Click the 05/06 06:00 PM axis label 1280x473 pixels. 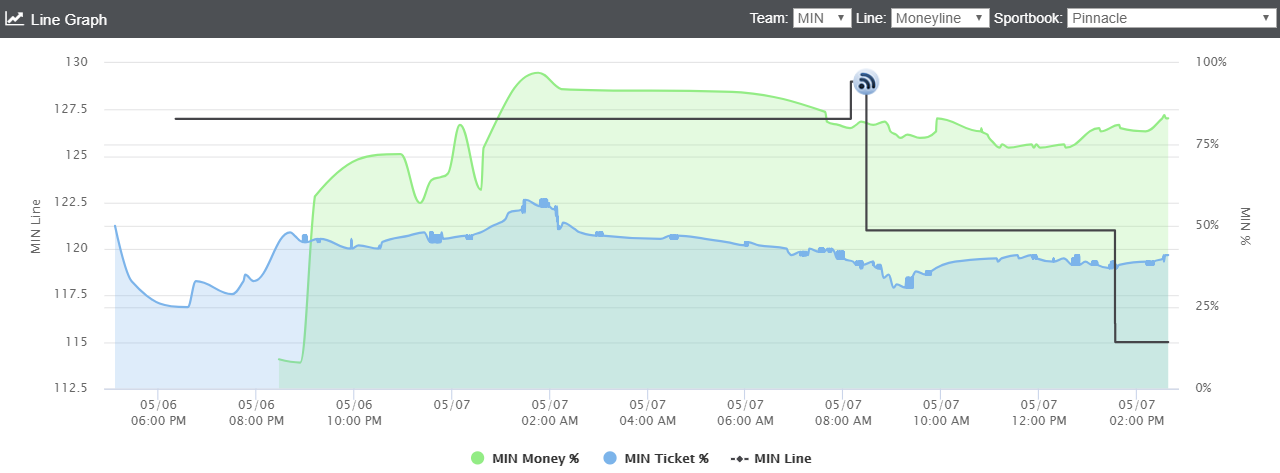[x=158, y=413]
